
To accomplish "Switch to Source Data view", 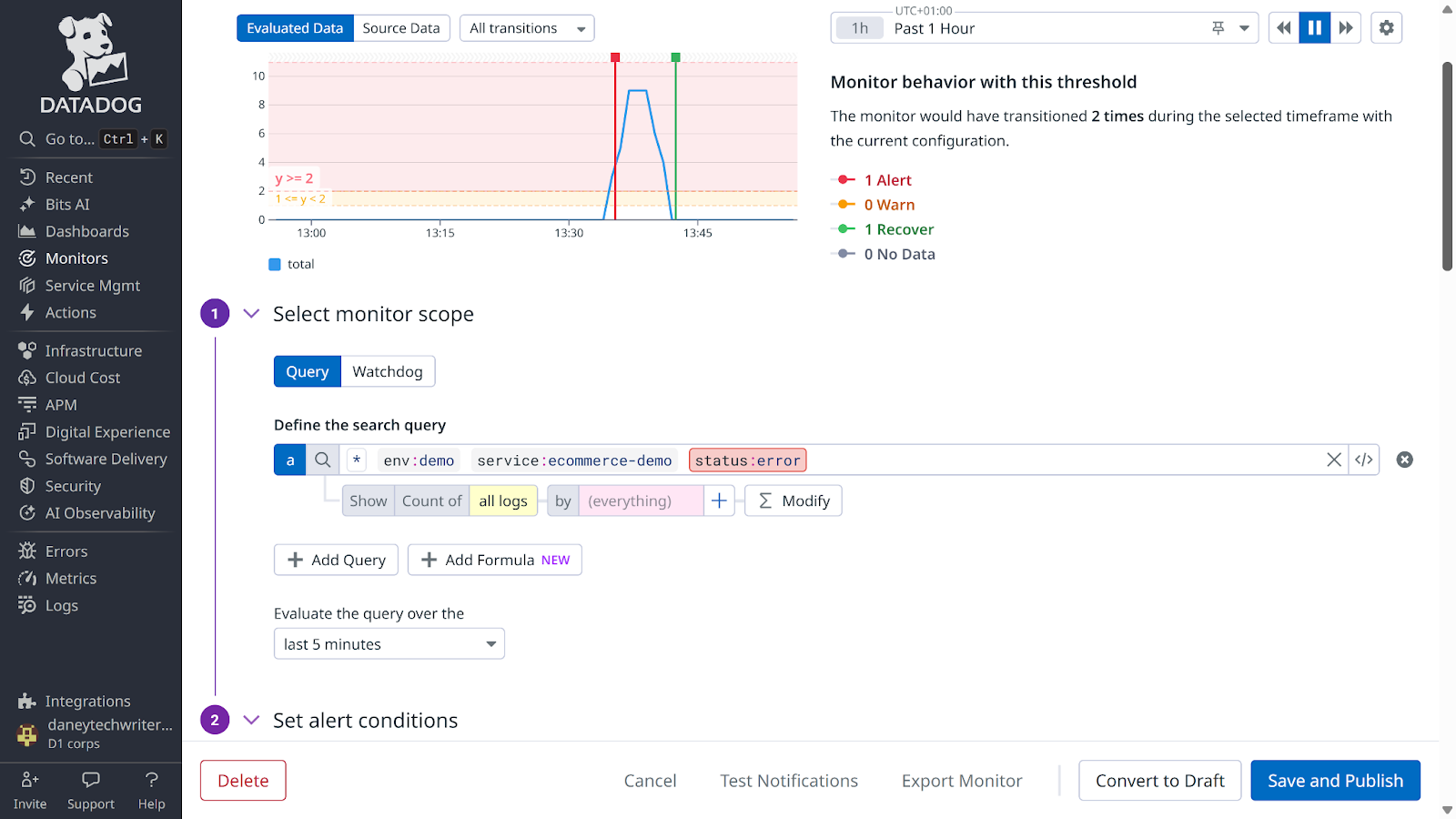I will pos(401,28).
